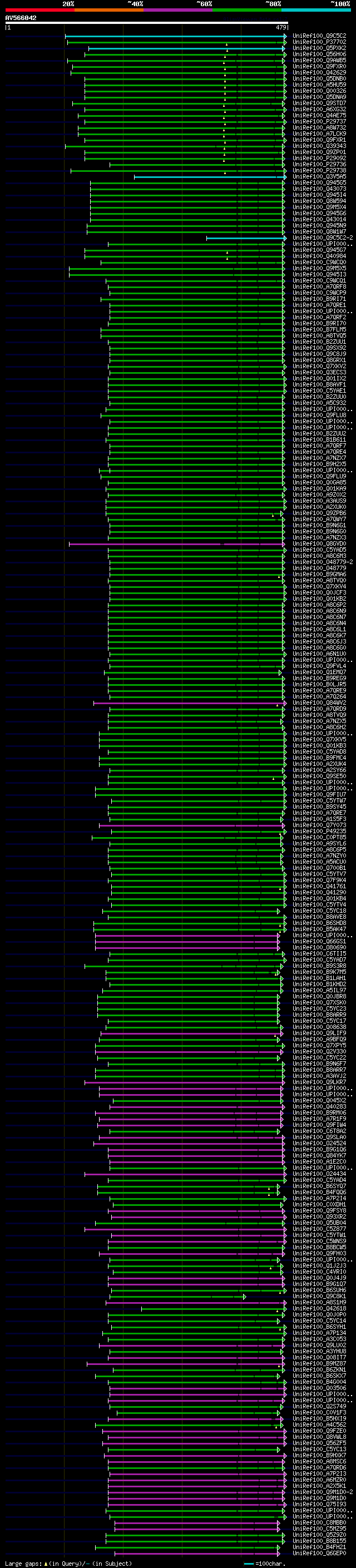Select hit label UniRef100_A8TVQ9
356x1568 pixels.
[x=319, y=715]
